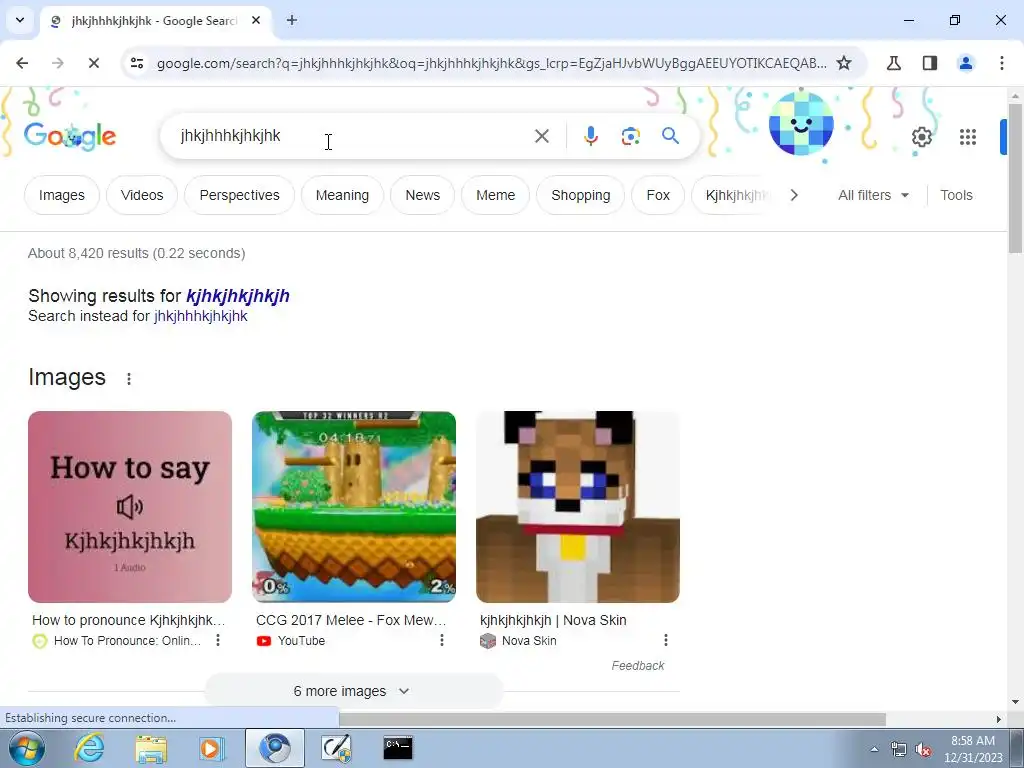Screen dimensions: 1024x768
Task: Switch to the News filter
Action: [423, 195]
